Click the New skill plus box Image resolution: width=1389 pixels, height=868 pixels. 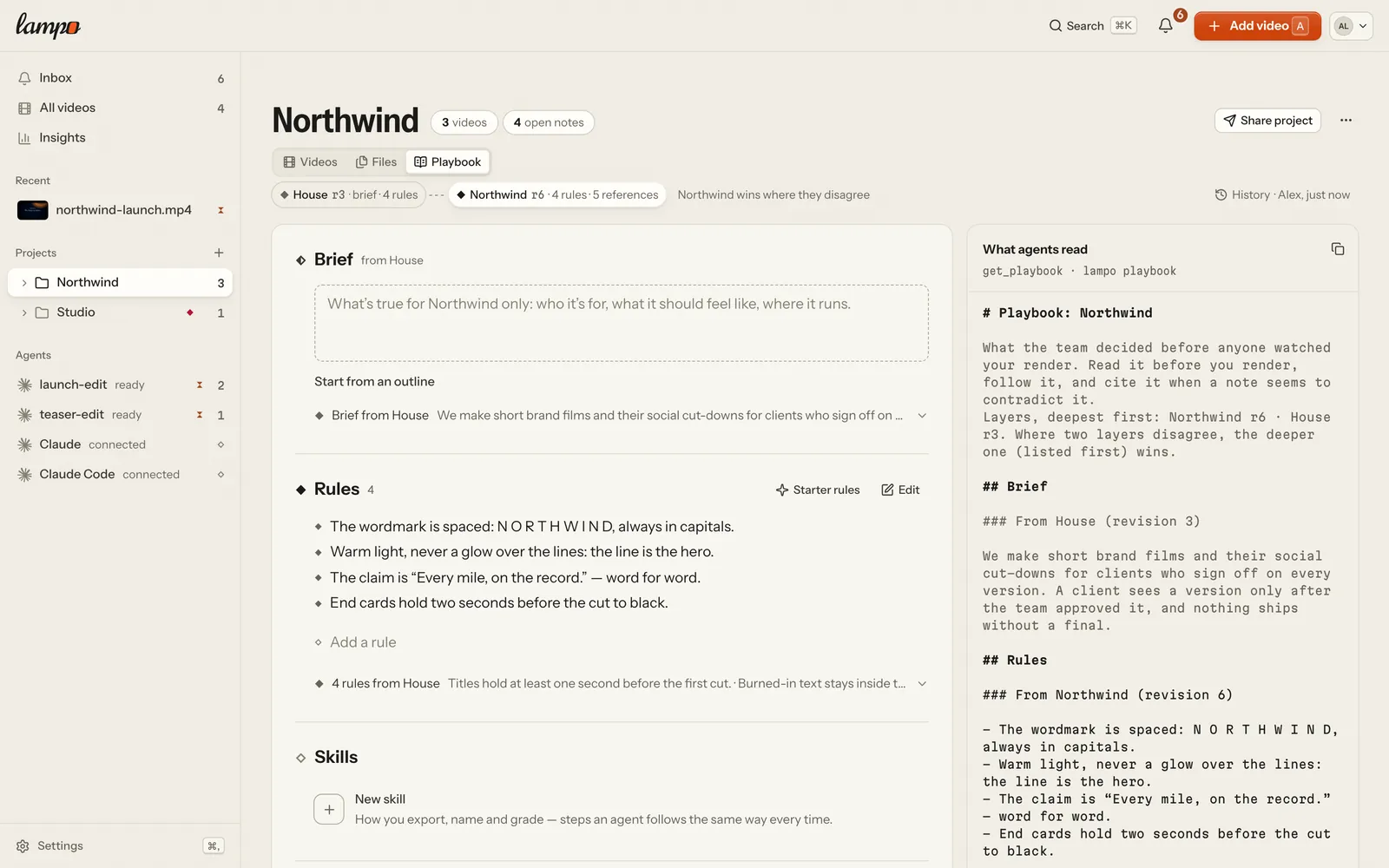(329, 809)
